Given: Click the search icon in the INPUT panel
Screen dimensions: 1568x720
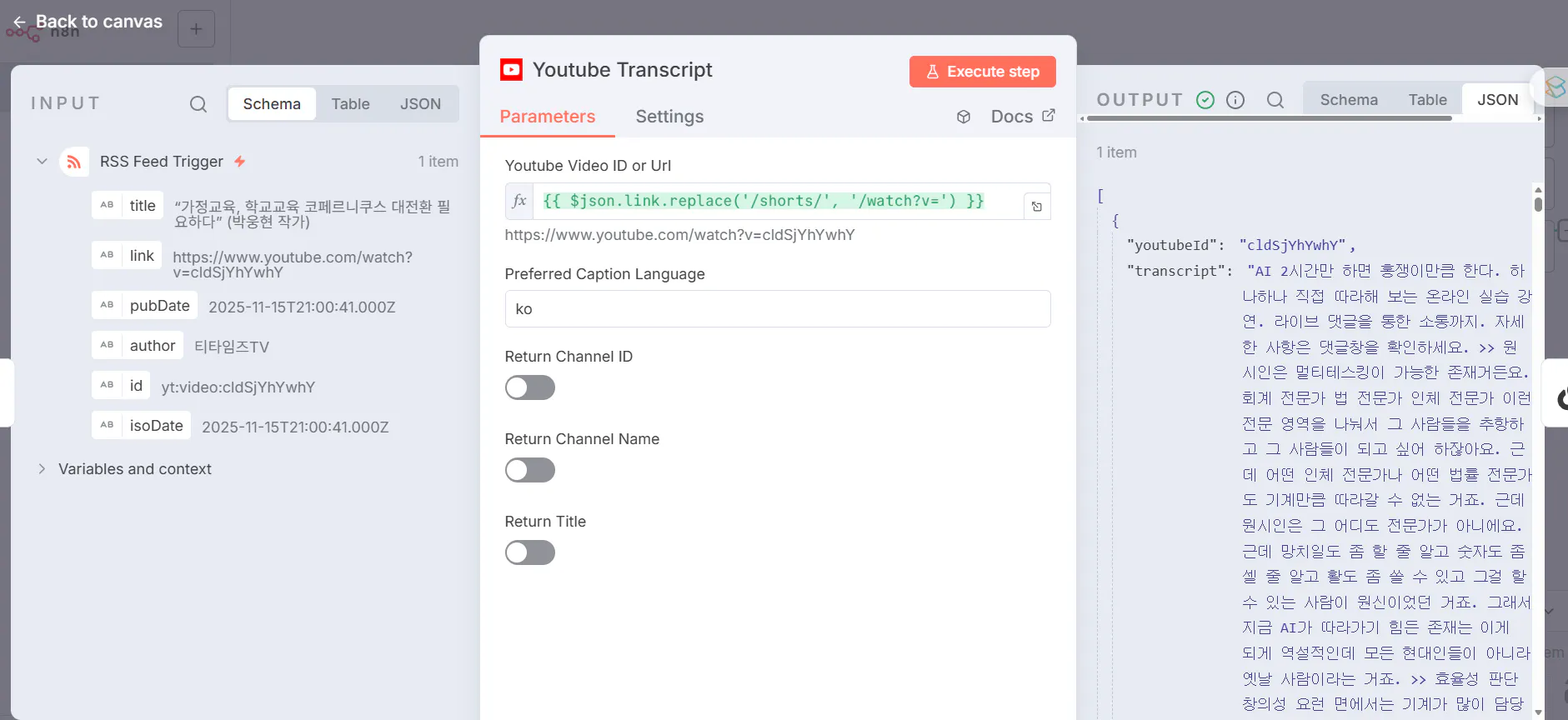Looking at the screenshot, I should (198, 104).
